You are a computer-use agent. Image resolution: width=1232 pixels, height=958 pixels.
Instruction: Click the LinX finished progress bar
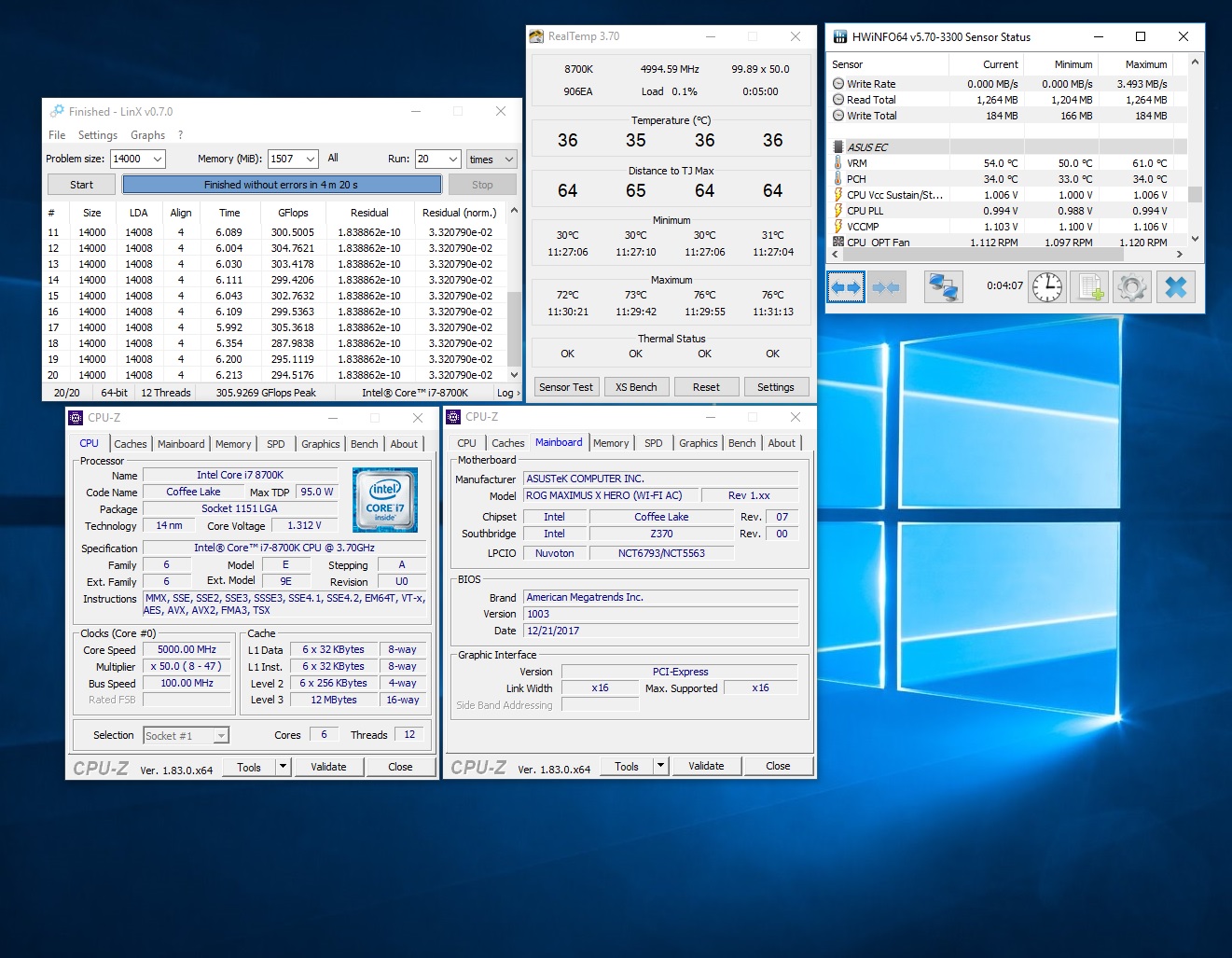pos(281,185)
